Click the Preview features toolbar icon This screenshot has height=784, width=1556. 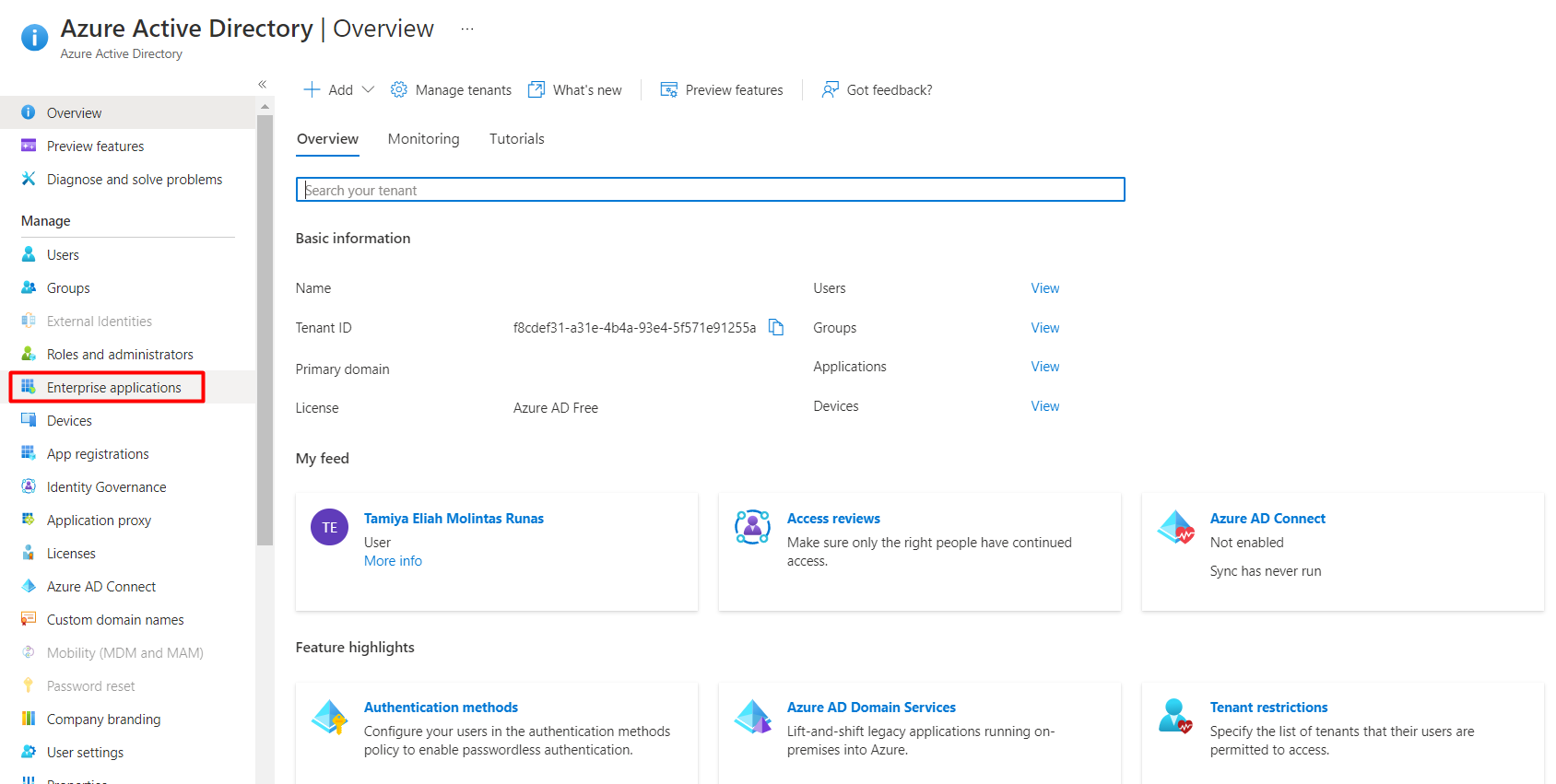(x=669, y=89)
